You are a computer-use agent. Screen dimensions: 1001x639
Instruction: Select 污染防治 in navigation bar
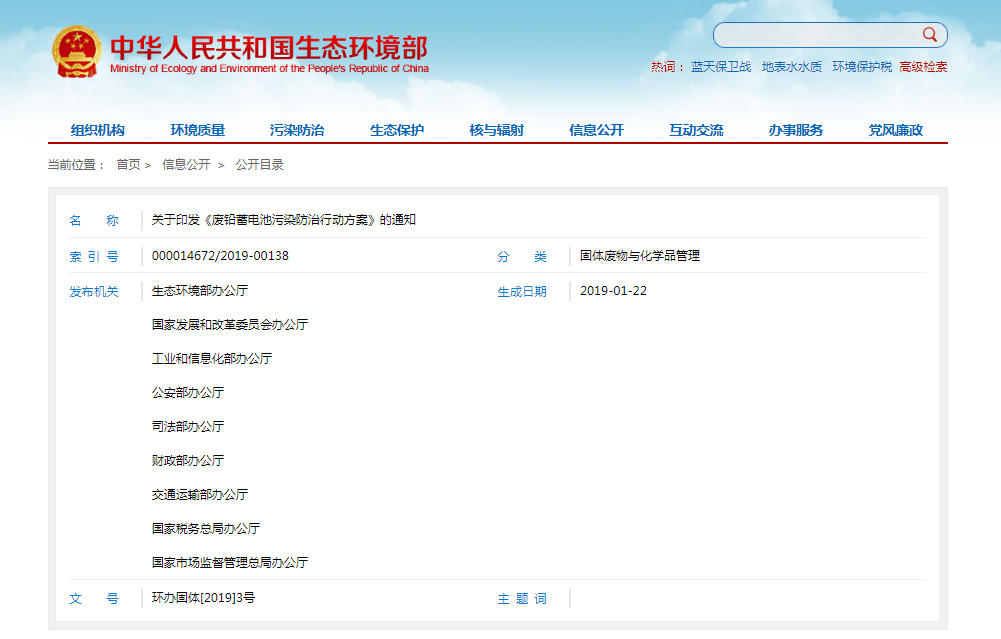coord(297,130)
